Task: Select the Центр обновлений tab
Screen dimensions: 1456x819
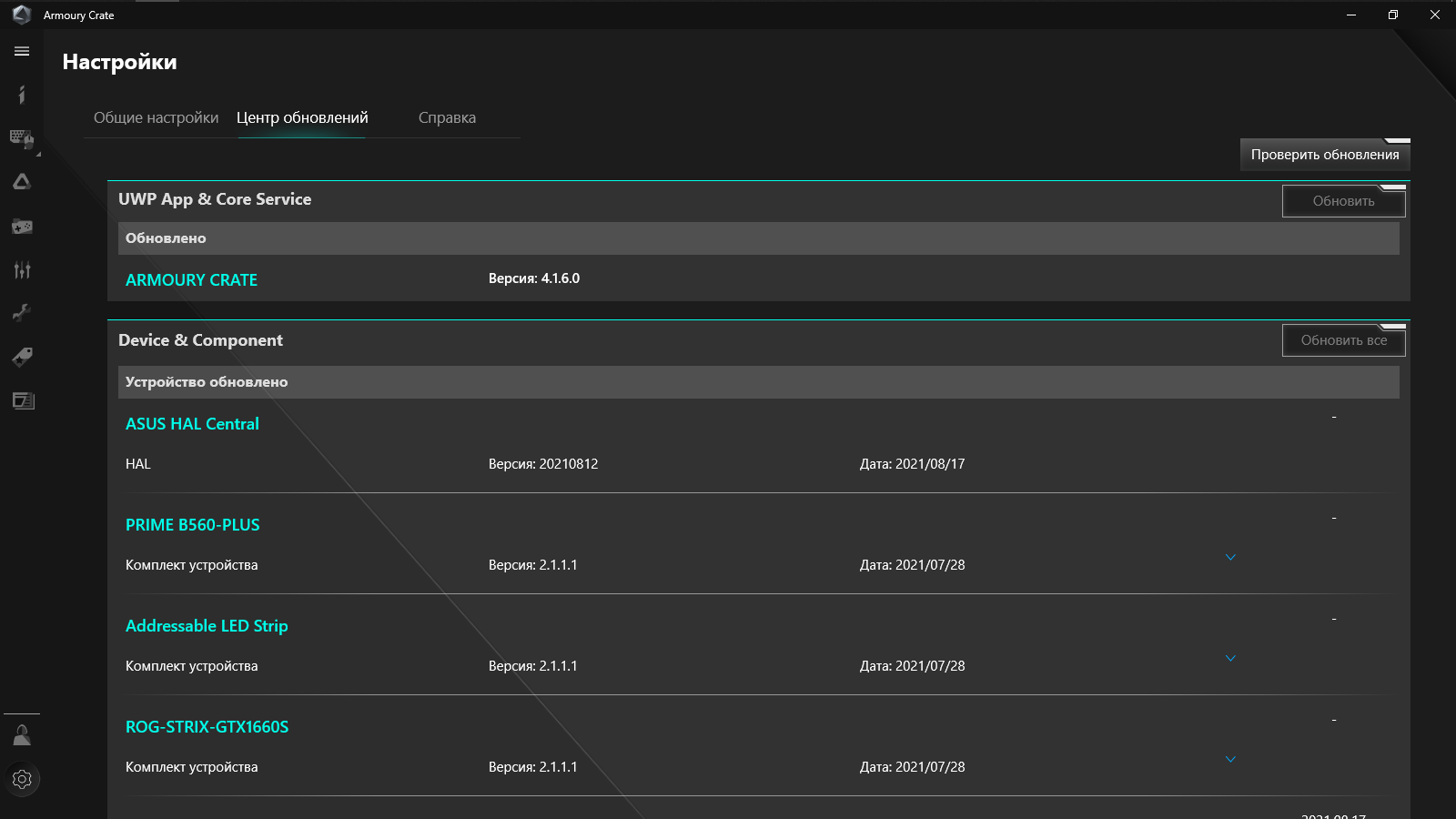Action: [302, 117]
